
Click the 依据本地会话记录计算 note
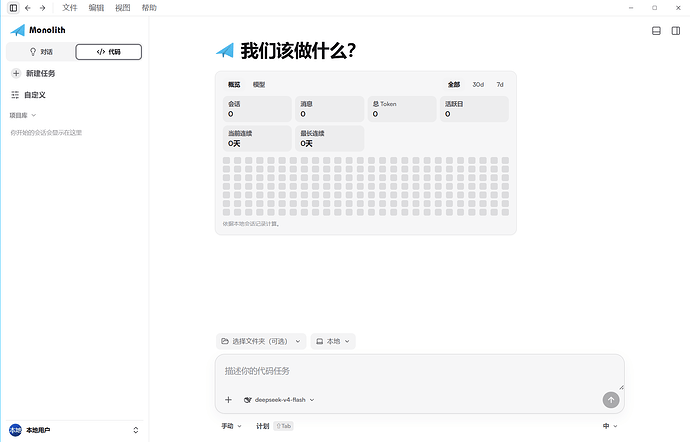251,224
